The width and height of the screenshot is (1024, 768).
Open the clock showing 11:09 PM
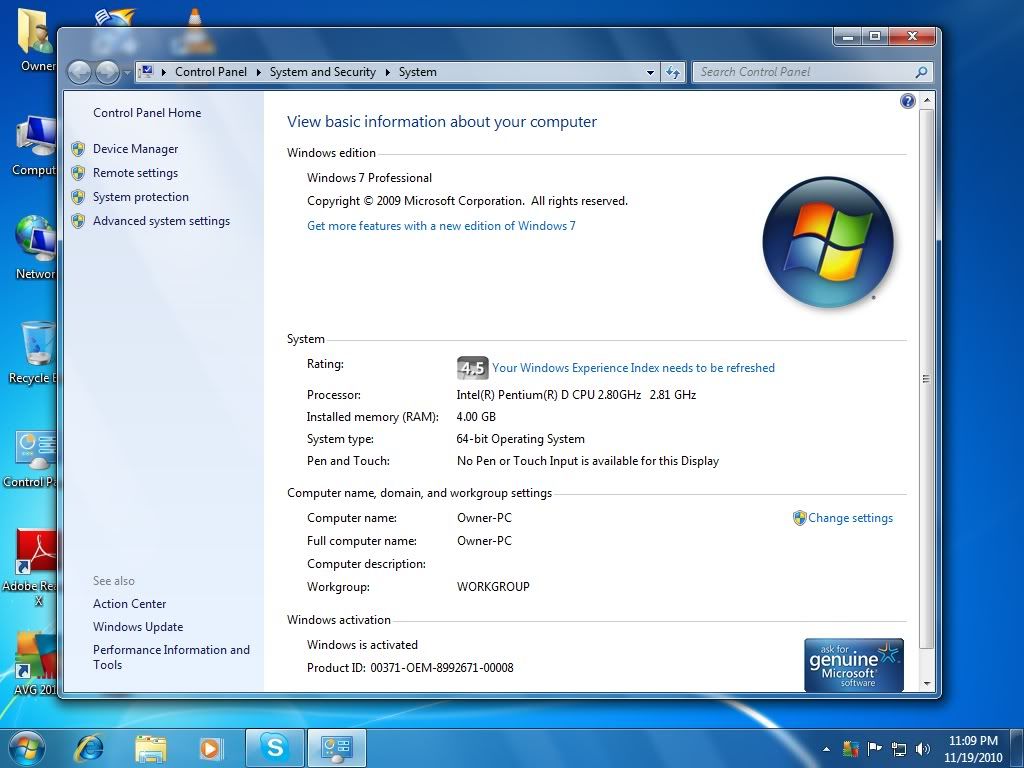point(973,749)
